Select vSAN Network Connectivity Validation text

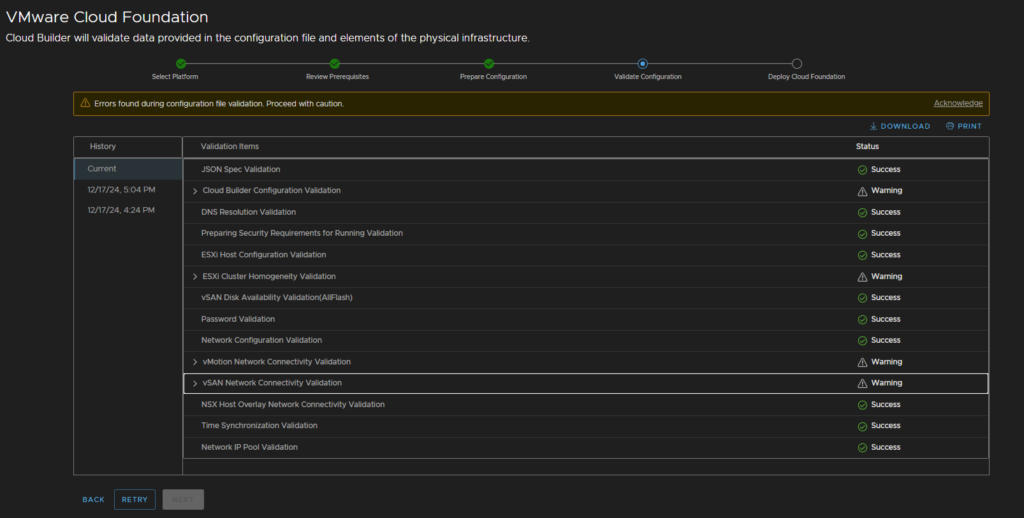(x=272, y=383)
